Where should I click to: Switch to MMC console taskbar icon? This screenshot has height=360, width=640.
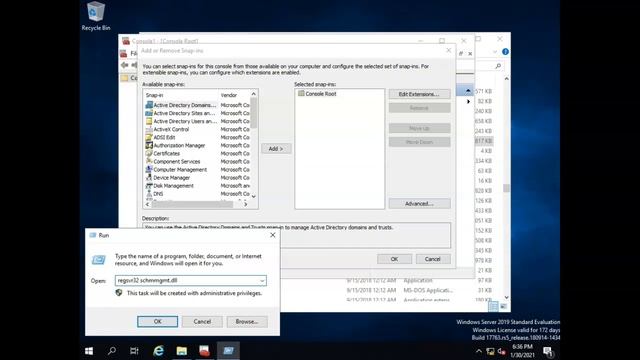204,351
